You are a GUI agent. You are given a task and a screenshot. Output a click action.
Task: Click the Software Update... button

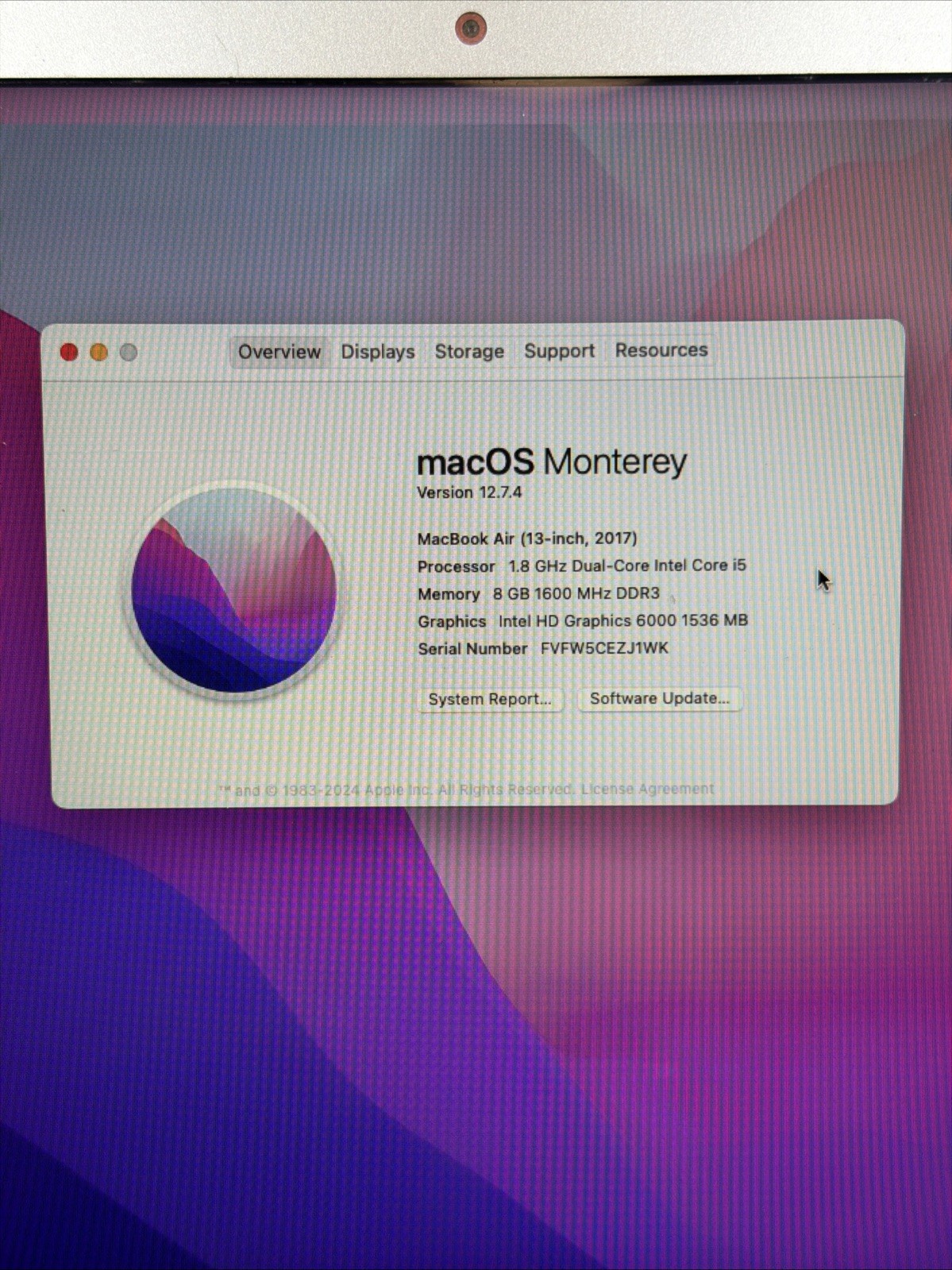[x=659, y=698]
